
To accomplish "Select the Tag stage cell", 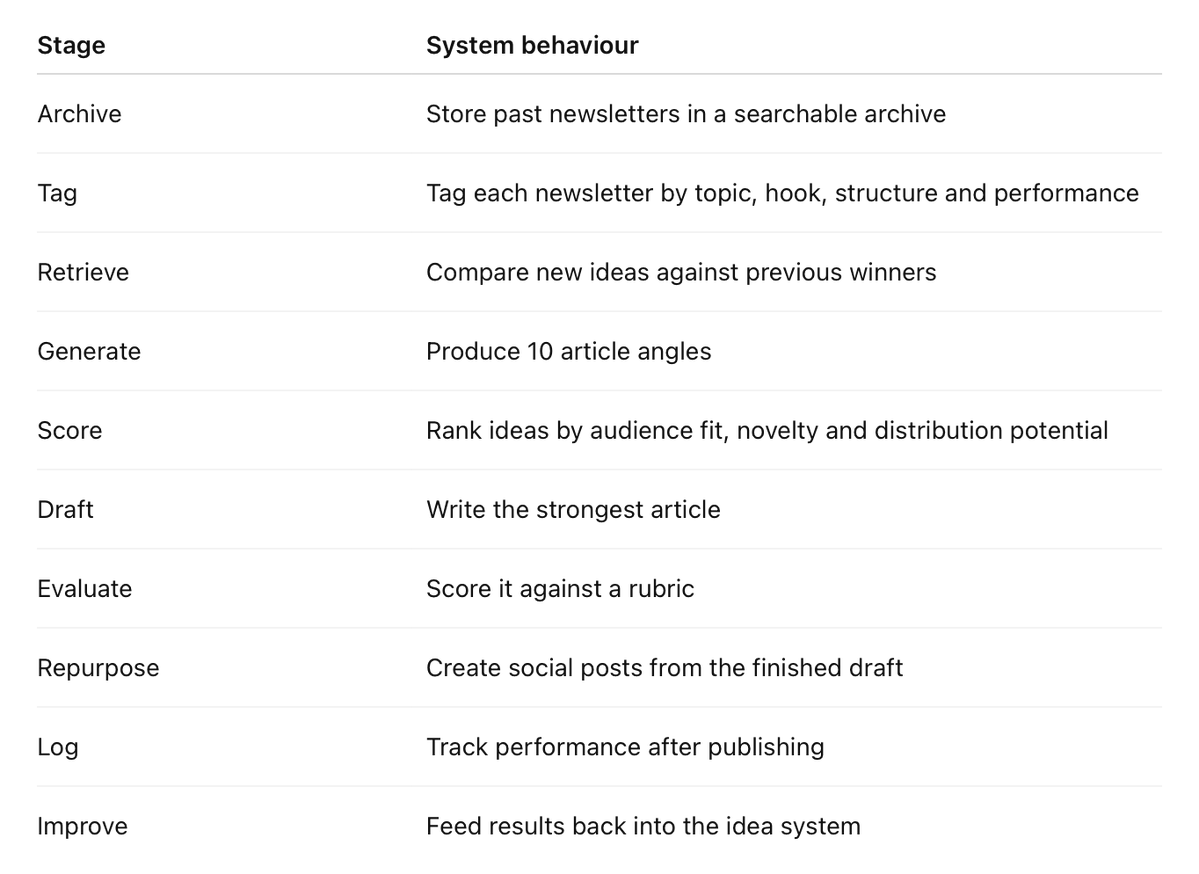I will point(57,193).
